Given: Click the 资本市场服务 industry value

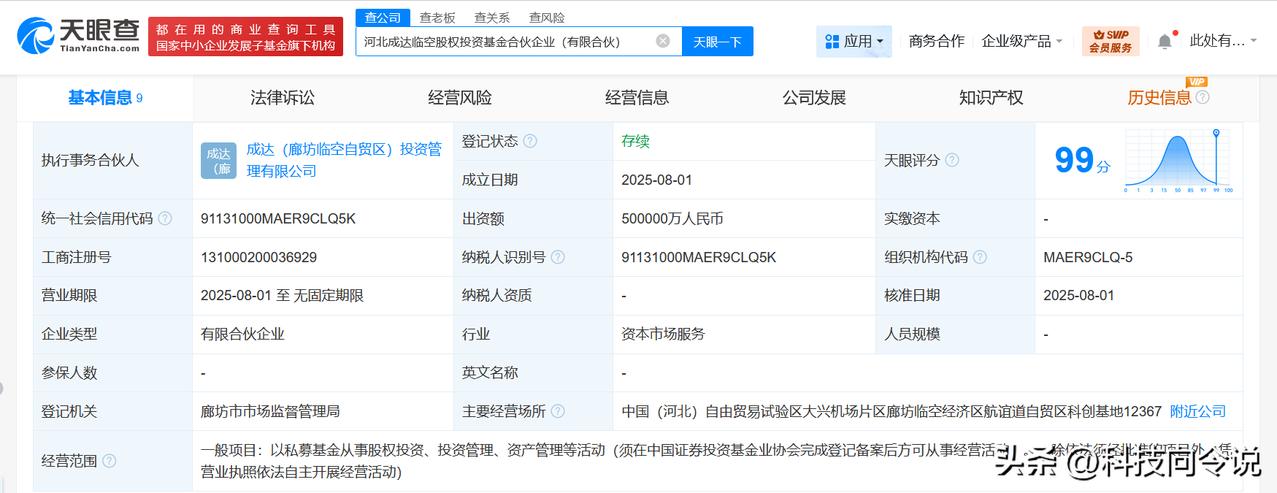Looking at the screenshot, I should pyautogui.click(x=663, y=334).
